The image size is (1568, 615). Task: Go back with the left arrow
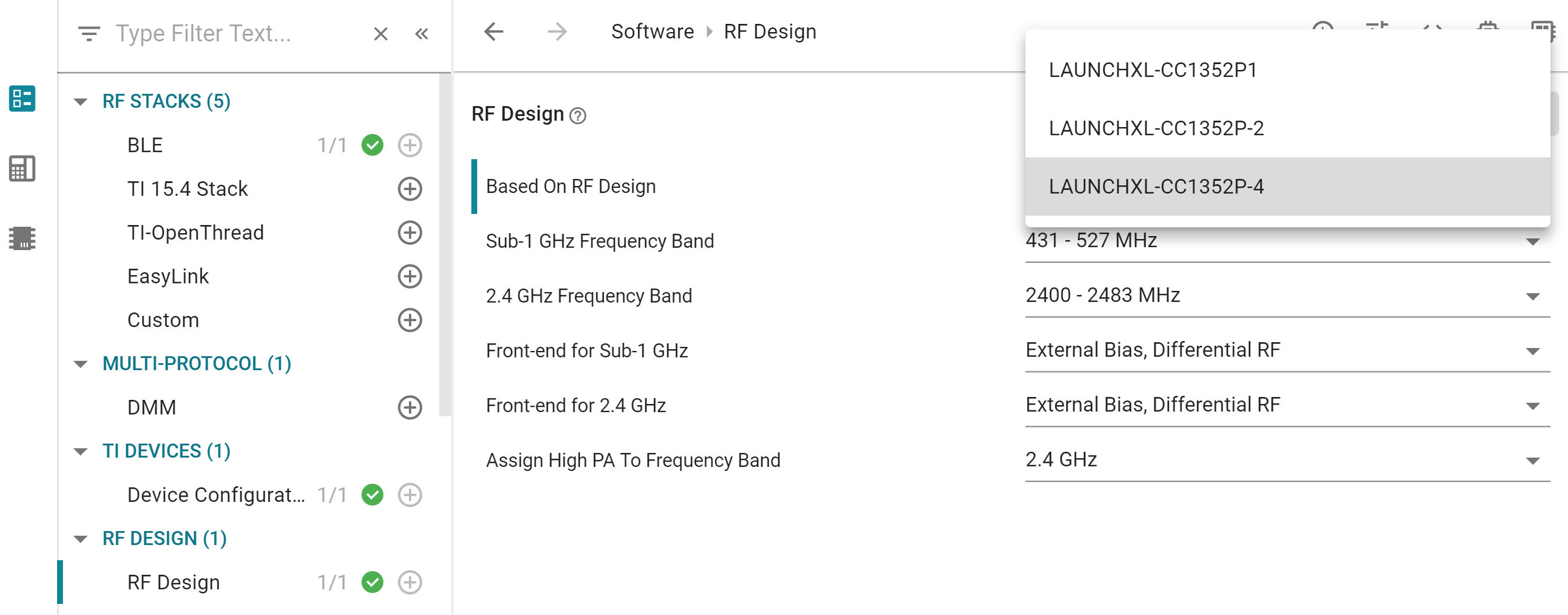(x=494, y=31)
